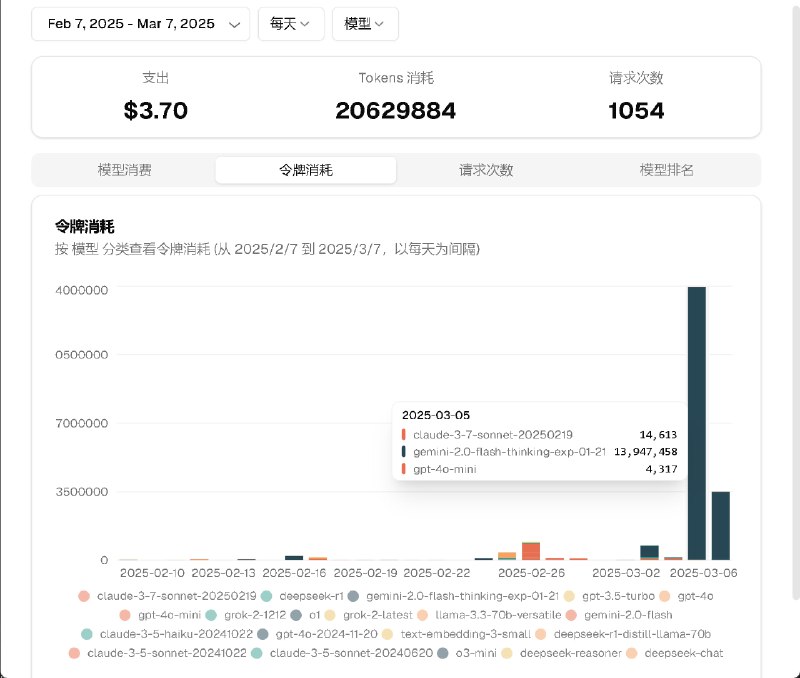Click the dot next to grok-2-1212 legend
Image resolution: width=800 pixels, height=678 pixels.
point(210,615)
